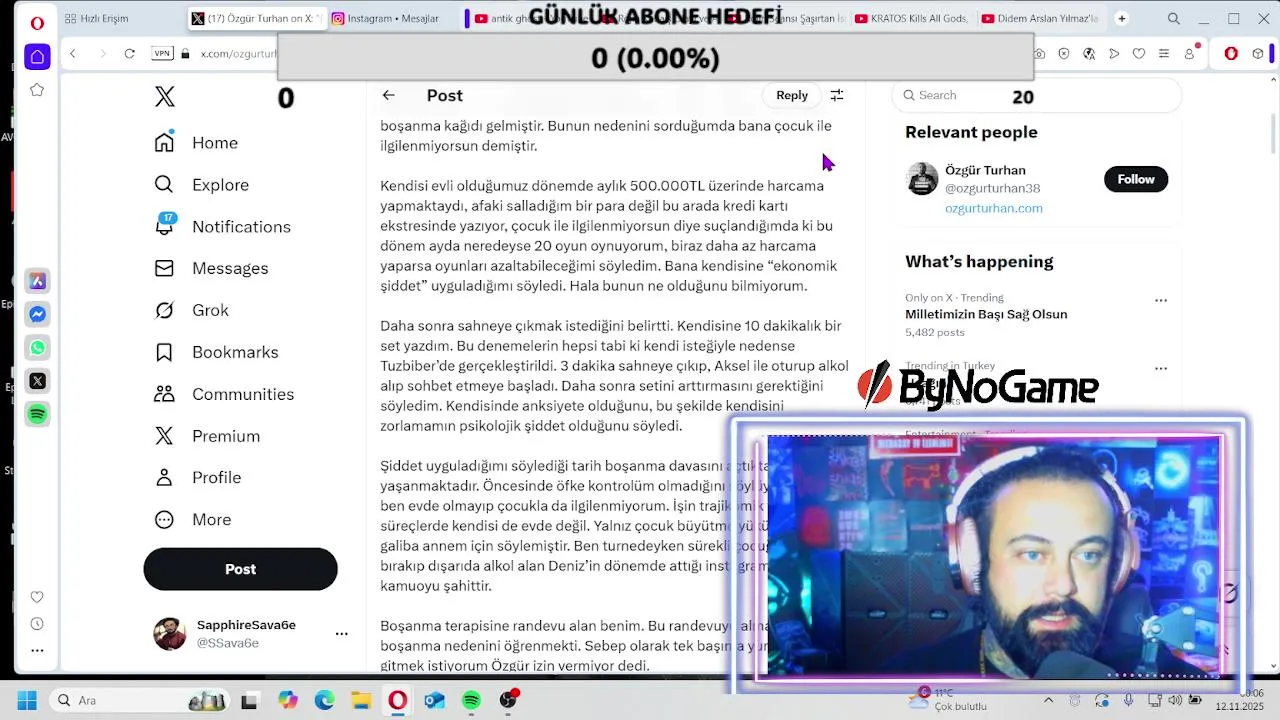Open Opera sidebar three-dot settings

tap(37, 650)
